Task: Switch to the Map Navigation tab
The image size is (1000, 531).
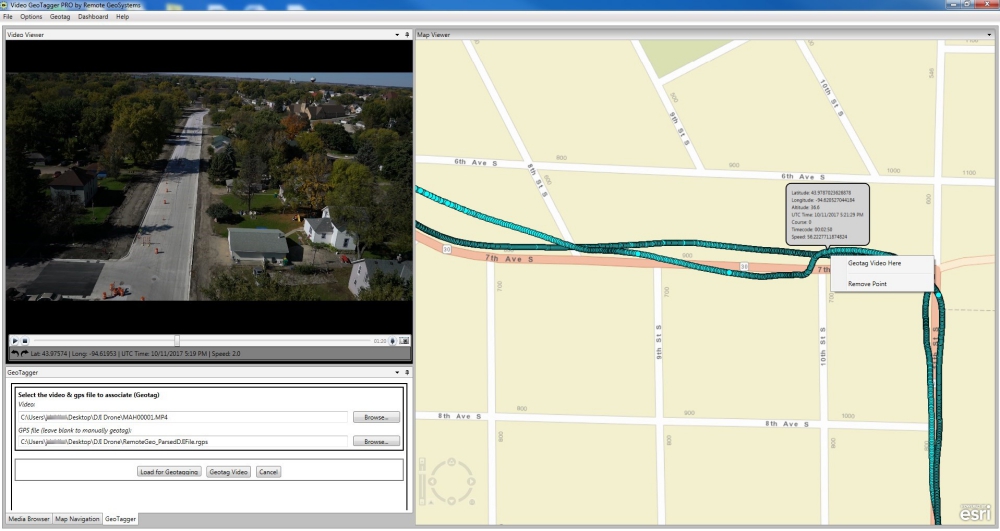Action: (x=77, y=519)
